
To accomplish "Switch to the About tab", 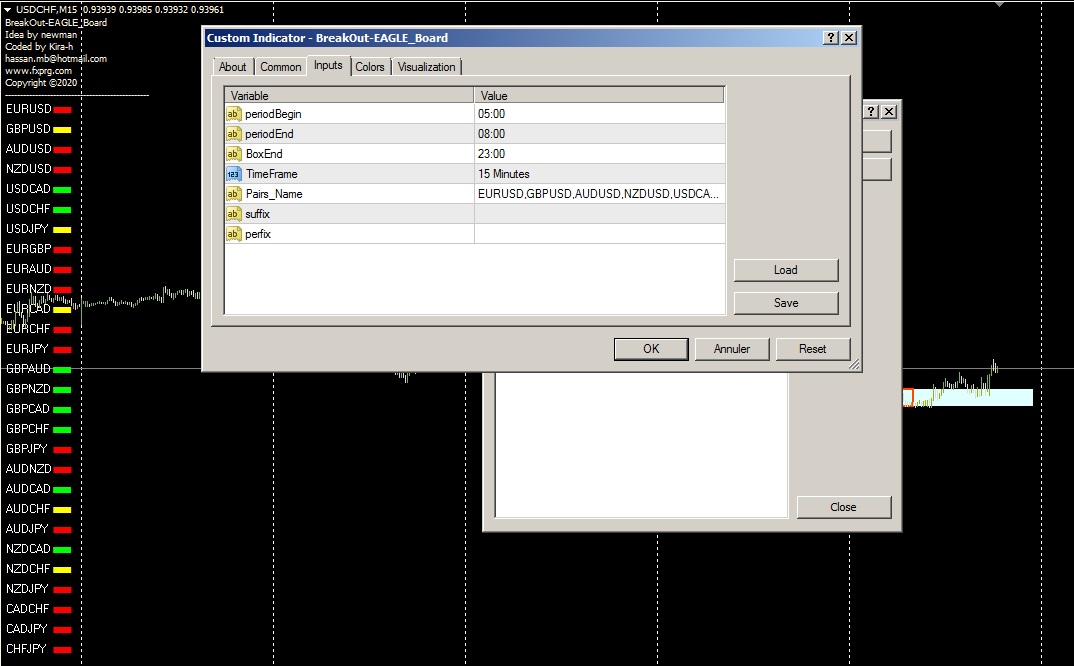I will tap(233, 67).
